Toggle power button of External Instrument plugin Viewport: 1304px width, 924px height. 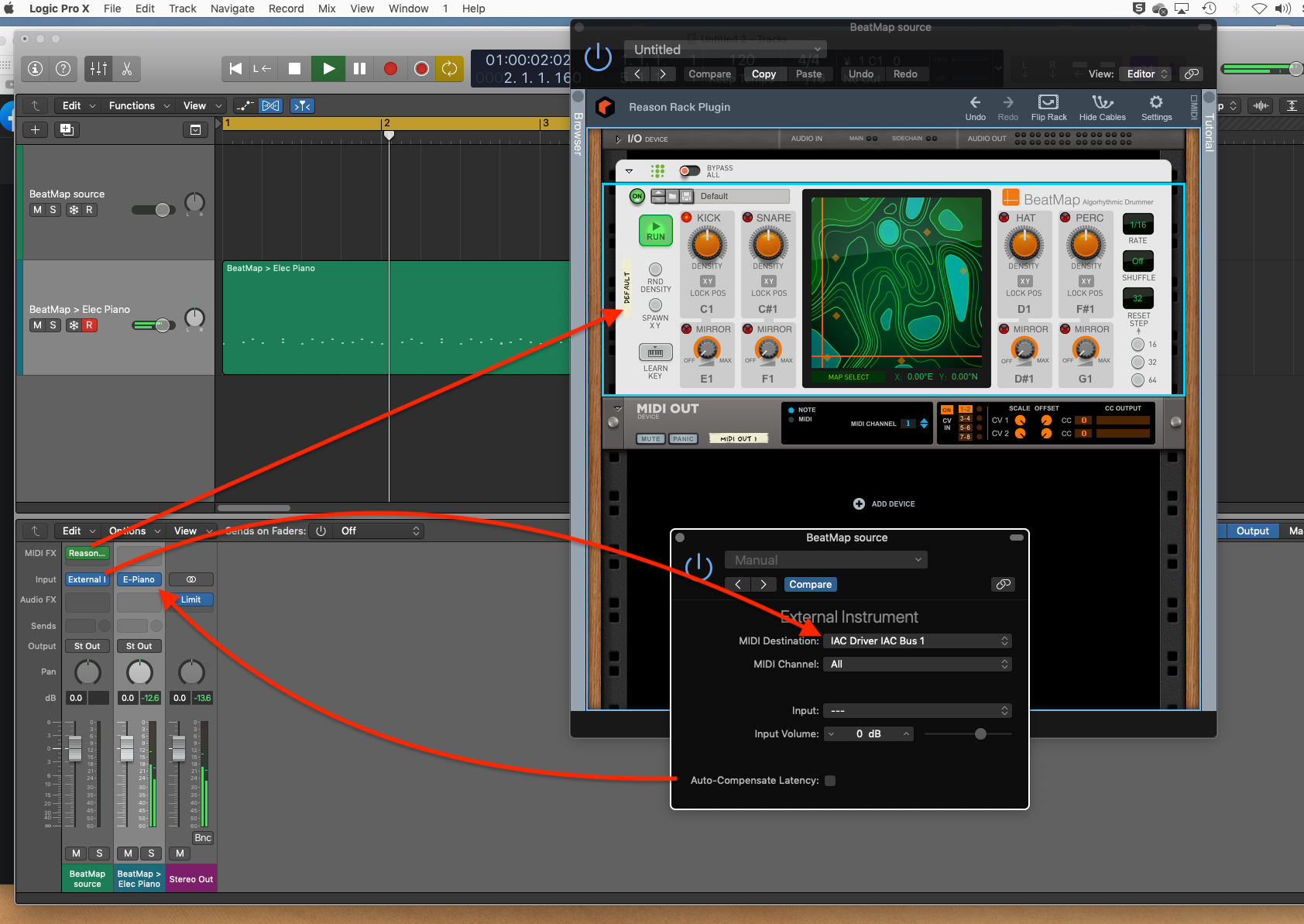(x=698, y=567)
